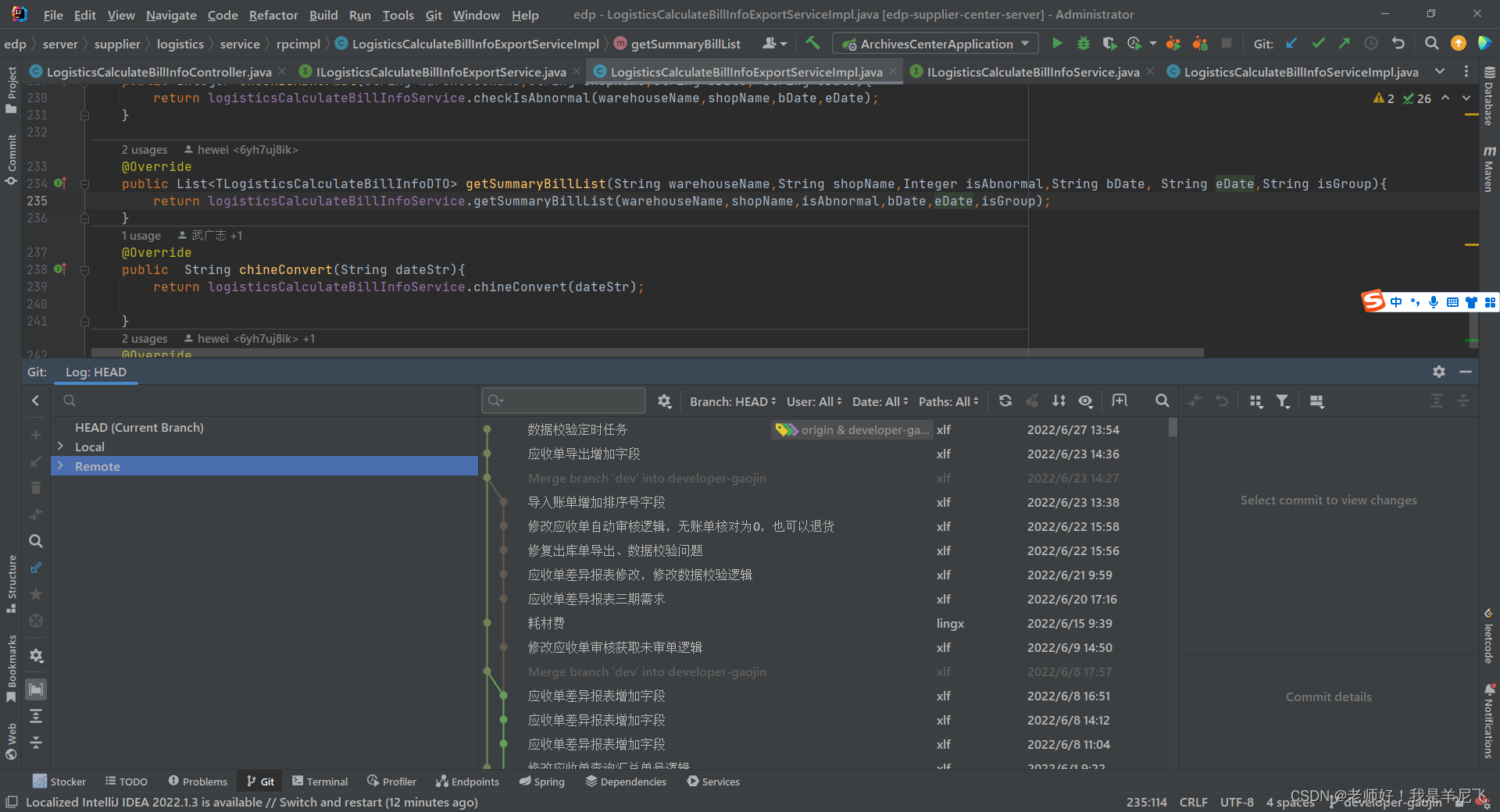This screenshot has height=812, width=1500.
Task: Find in Git log with magnifier icon
Action: 1162,401
